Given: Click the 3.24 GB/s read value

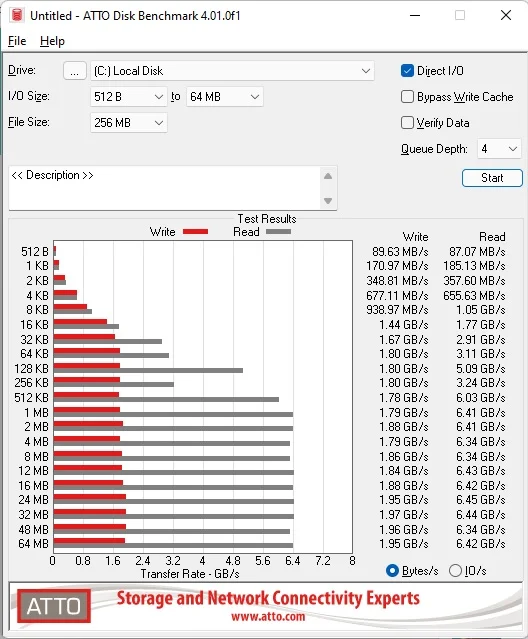Looking at the screenshot, I should (481, 383).
